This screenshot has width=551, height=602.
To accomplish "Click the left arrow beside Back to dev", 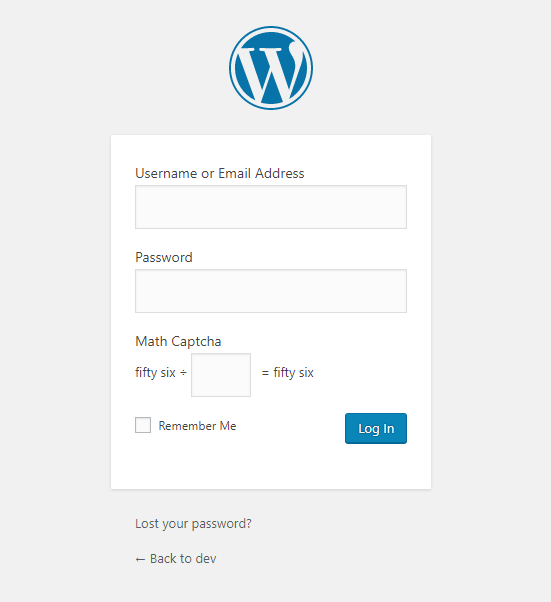I will (140, 560).
